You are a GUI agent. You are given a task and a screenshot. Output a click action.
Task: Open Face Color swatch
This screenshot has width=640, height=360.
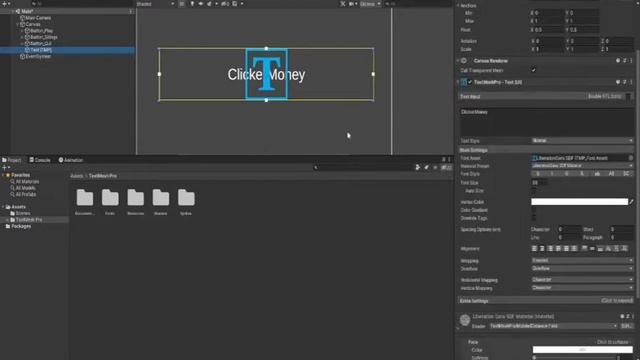coord(583,350)
